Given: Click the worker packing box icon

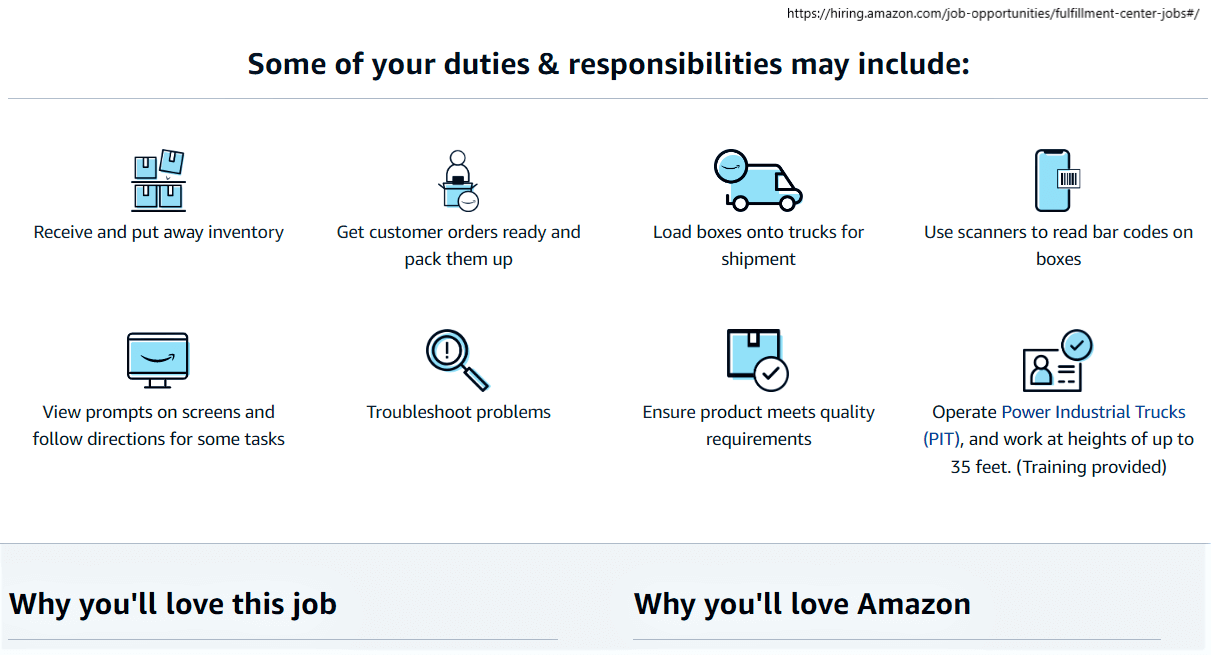Looking at the screenshot, I should (x=459, y=180).
